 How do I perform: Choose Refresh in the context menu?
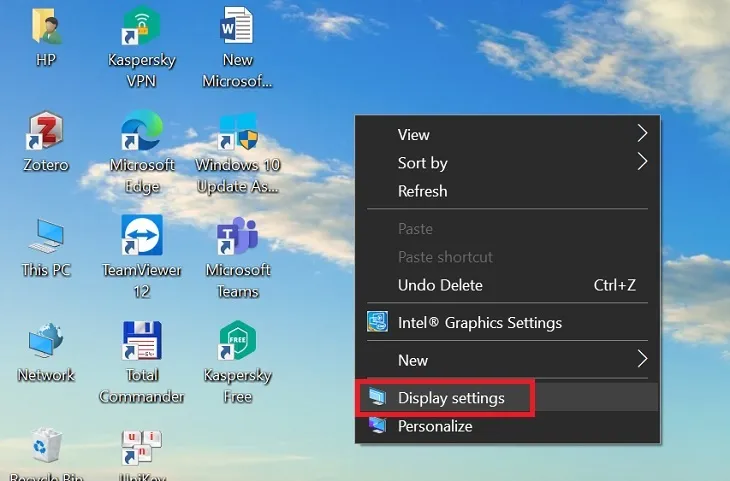507,191
